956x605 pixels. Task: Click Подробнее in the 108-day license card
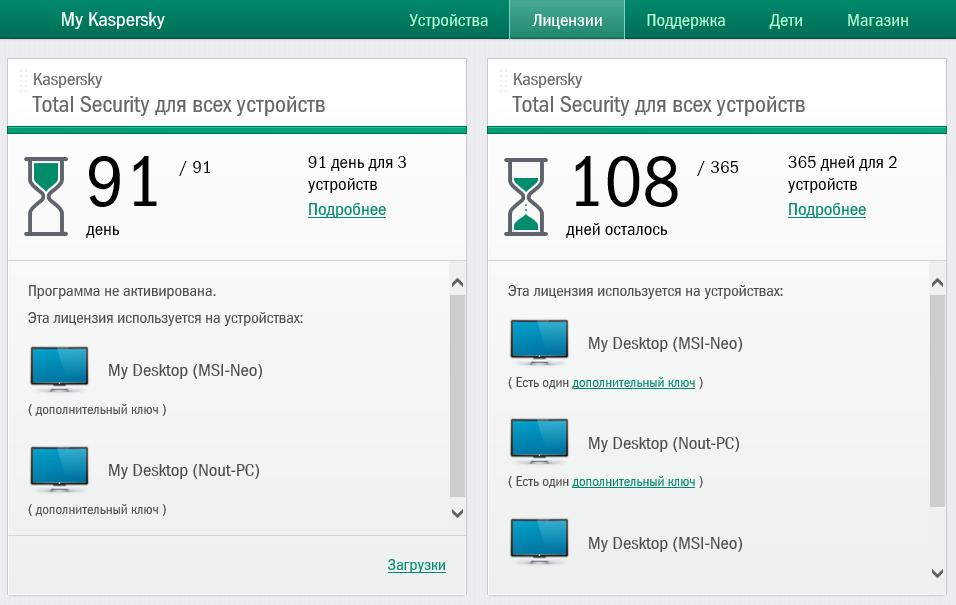click(x=827, y=210)
